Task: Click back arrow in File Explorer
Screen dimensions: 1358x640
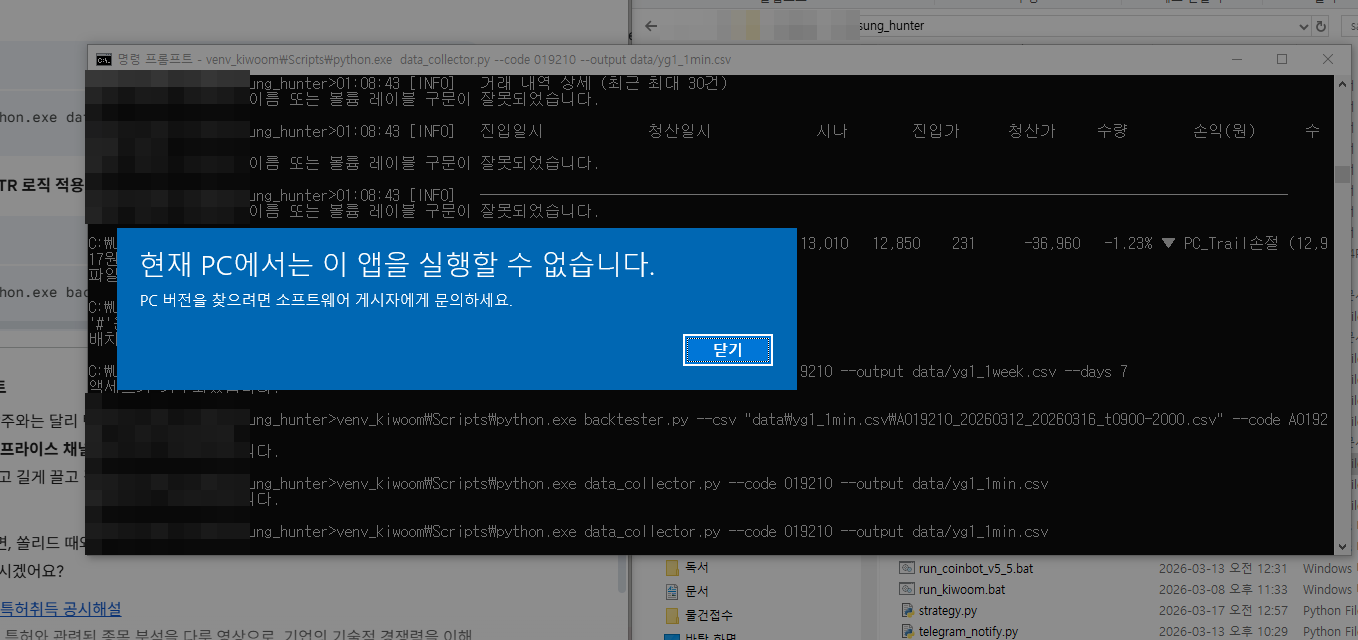Action: (x=651, y=27)
